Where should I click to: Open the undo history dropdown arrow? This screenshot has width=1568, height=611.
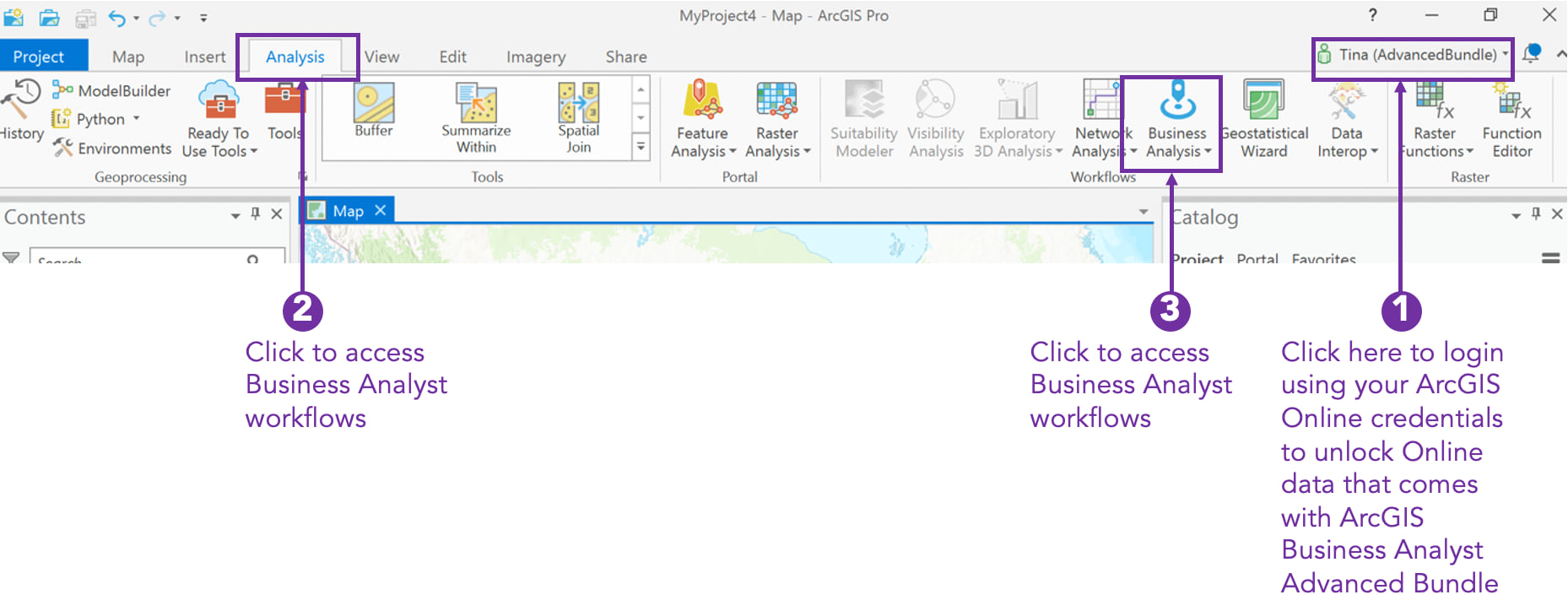click(x=137, y=18)
